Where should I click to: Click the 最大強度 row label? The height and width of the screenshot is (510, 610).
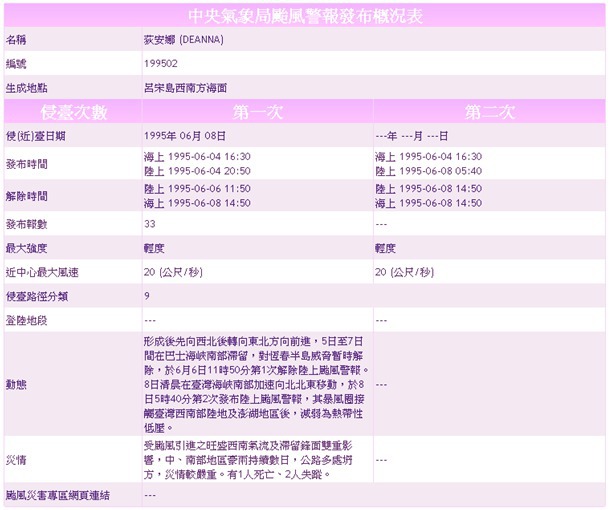tap(26, 248)
